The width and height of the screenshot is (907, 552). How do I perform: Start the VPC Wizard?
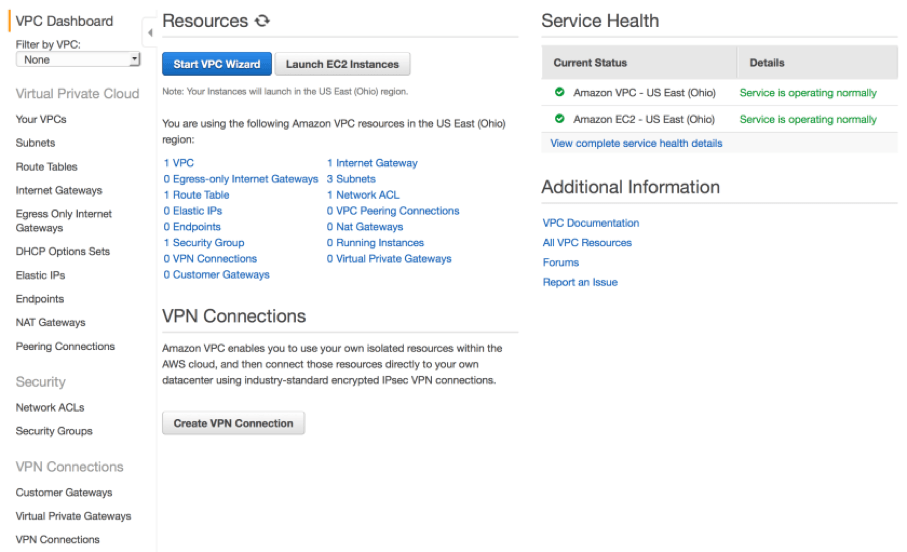coord(217,64)
